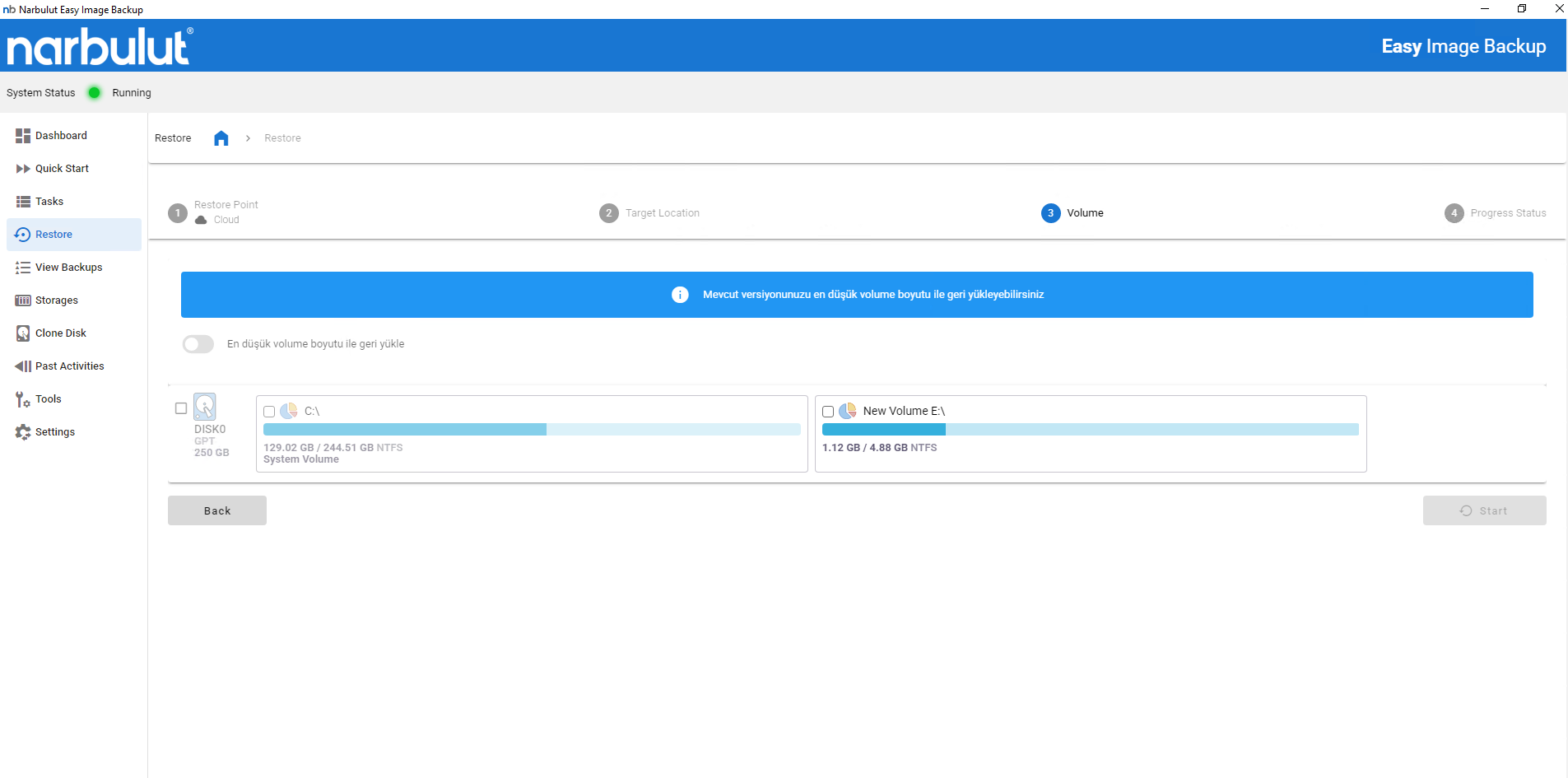Check the New Volume E:\ checkbox

pyautogui.click(x=828, y=412)
